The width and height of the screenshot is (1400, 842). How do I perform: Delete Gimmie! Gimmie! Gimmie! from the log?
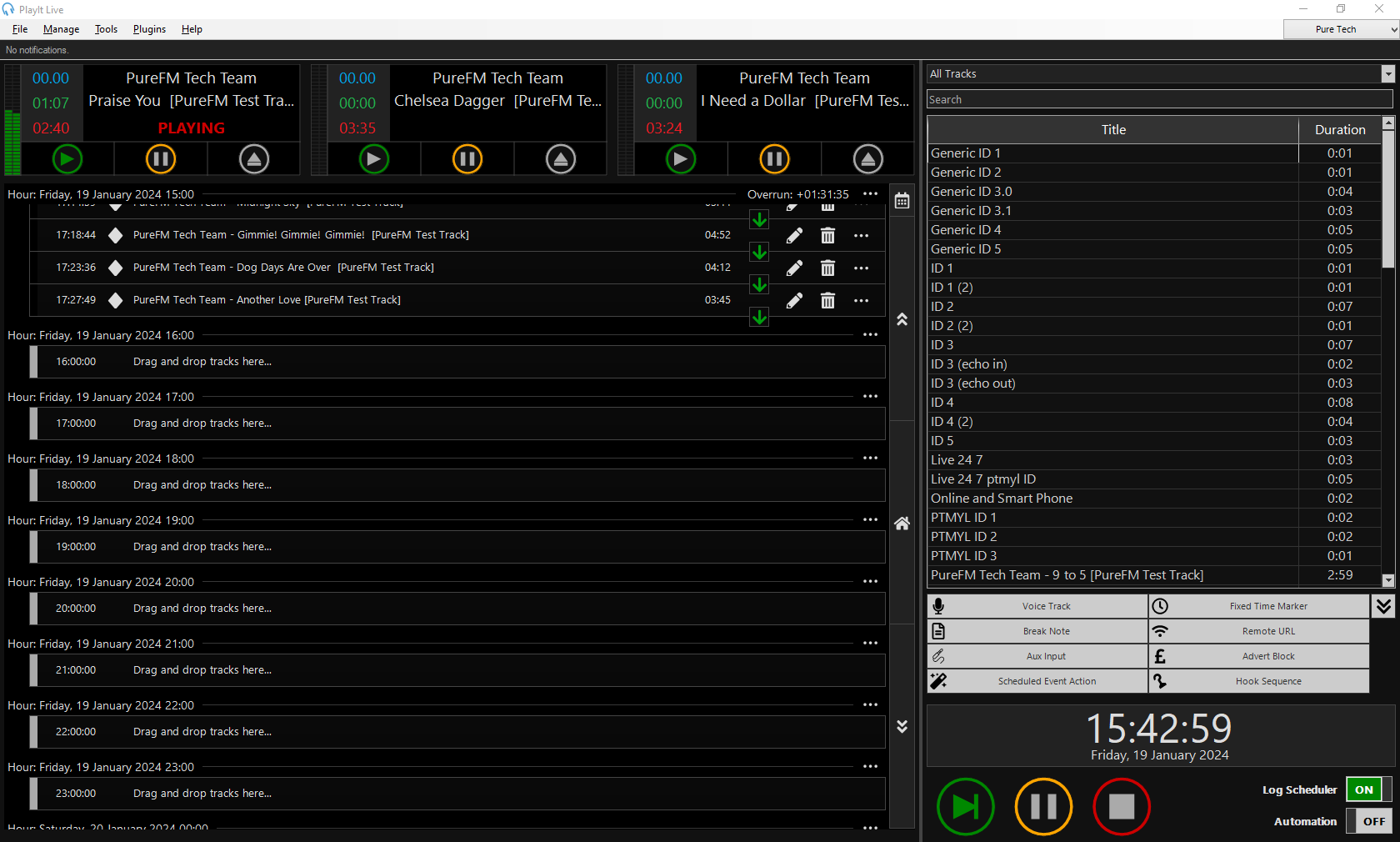point(827,235)
